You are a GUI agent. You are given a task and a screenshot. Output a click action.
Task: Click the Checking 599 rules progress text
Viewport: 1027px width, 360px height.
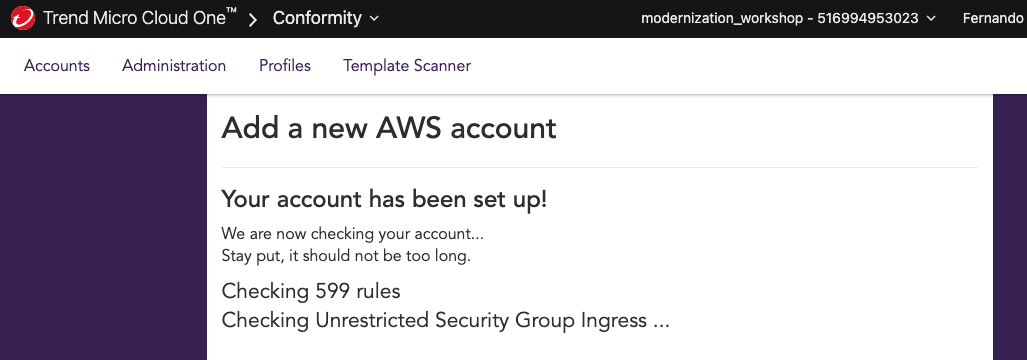(311, 291)
